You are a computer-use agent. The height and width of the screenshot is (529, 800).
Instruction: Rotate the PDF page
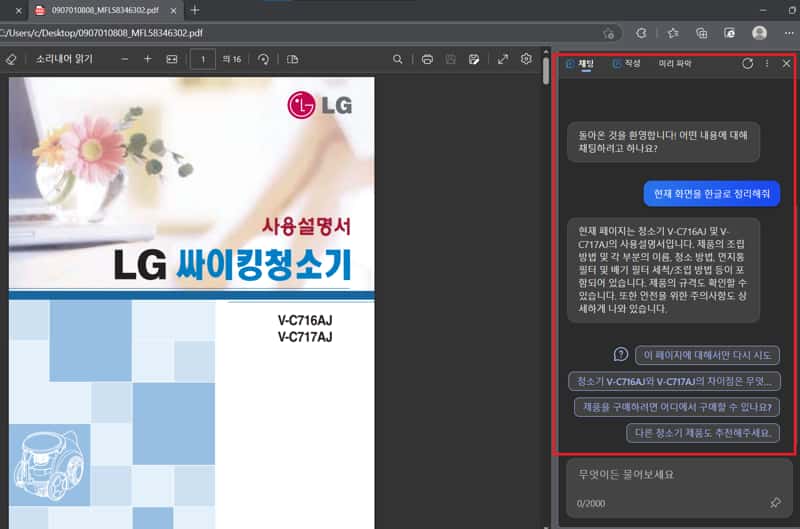point(263,59)
